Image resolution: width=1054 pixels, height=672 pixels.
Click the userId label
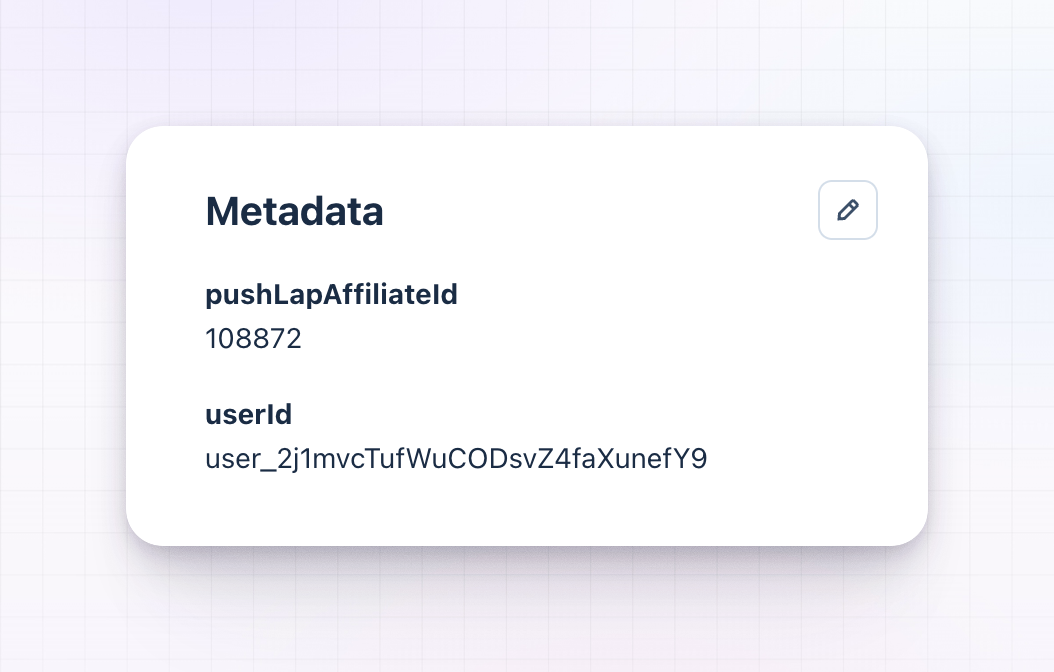click(x=249, y=414)
